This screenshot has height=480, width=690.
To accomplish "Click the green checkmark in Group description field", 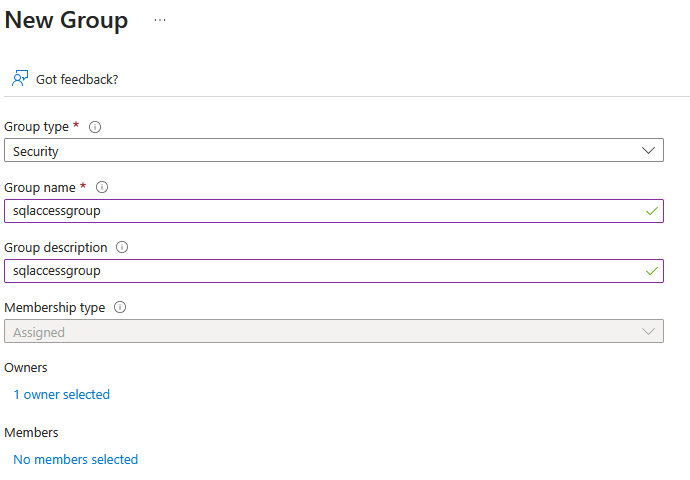I will click(651, 271).
